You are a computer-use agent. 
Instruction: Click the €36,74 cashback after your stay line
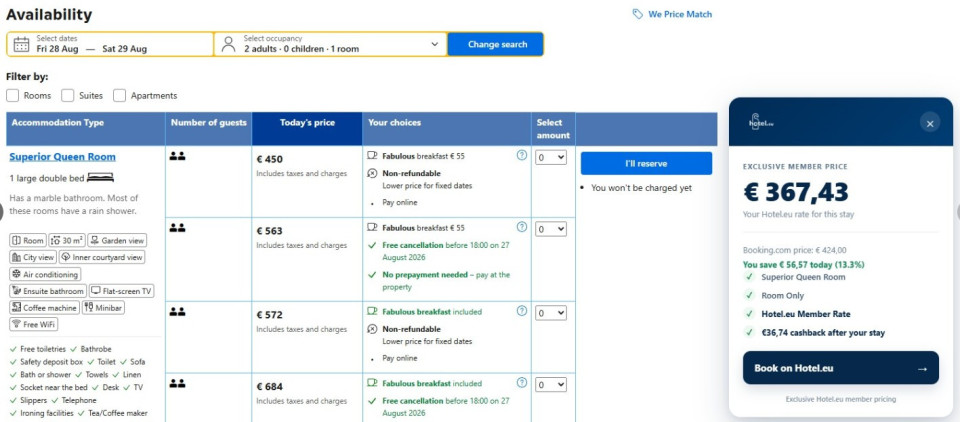(x=823, y=333)
